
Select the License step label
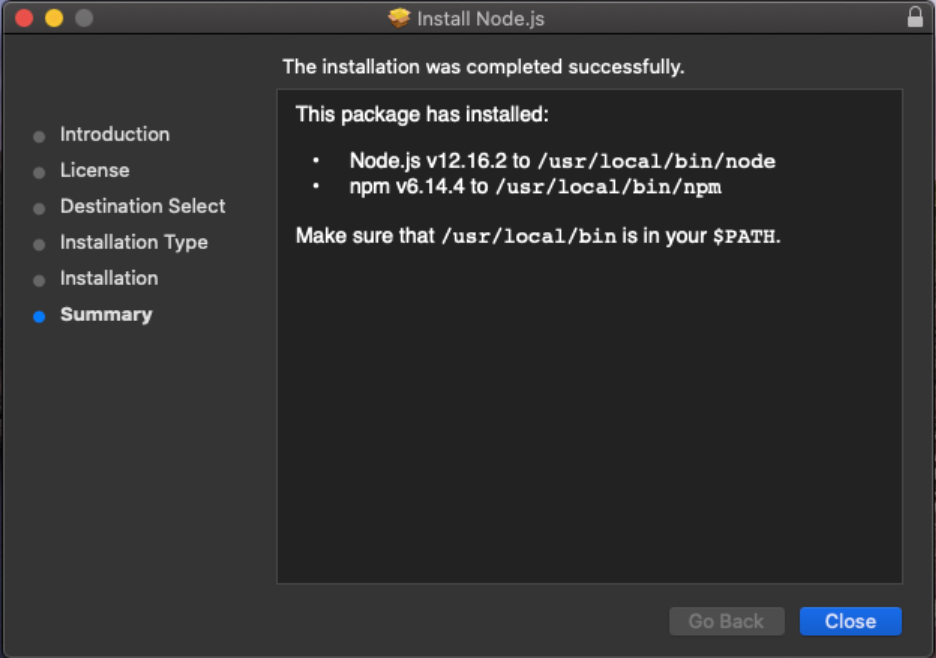pyautogui.click(x=94, y=170)
